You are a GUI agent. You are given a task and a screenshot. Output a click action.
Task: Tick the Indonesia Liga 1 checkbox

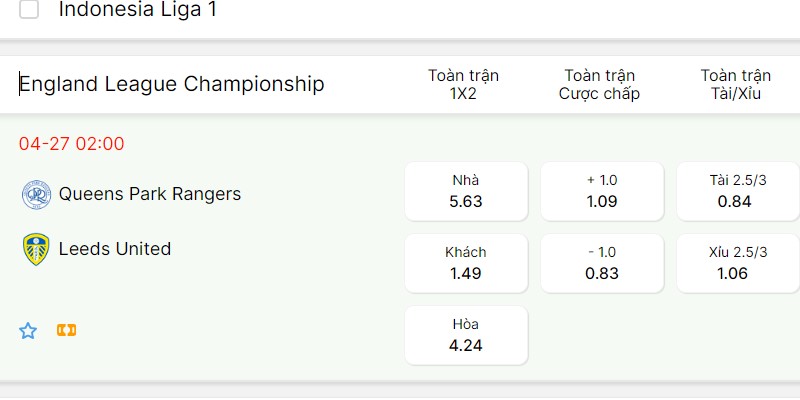[29, 9]
